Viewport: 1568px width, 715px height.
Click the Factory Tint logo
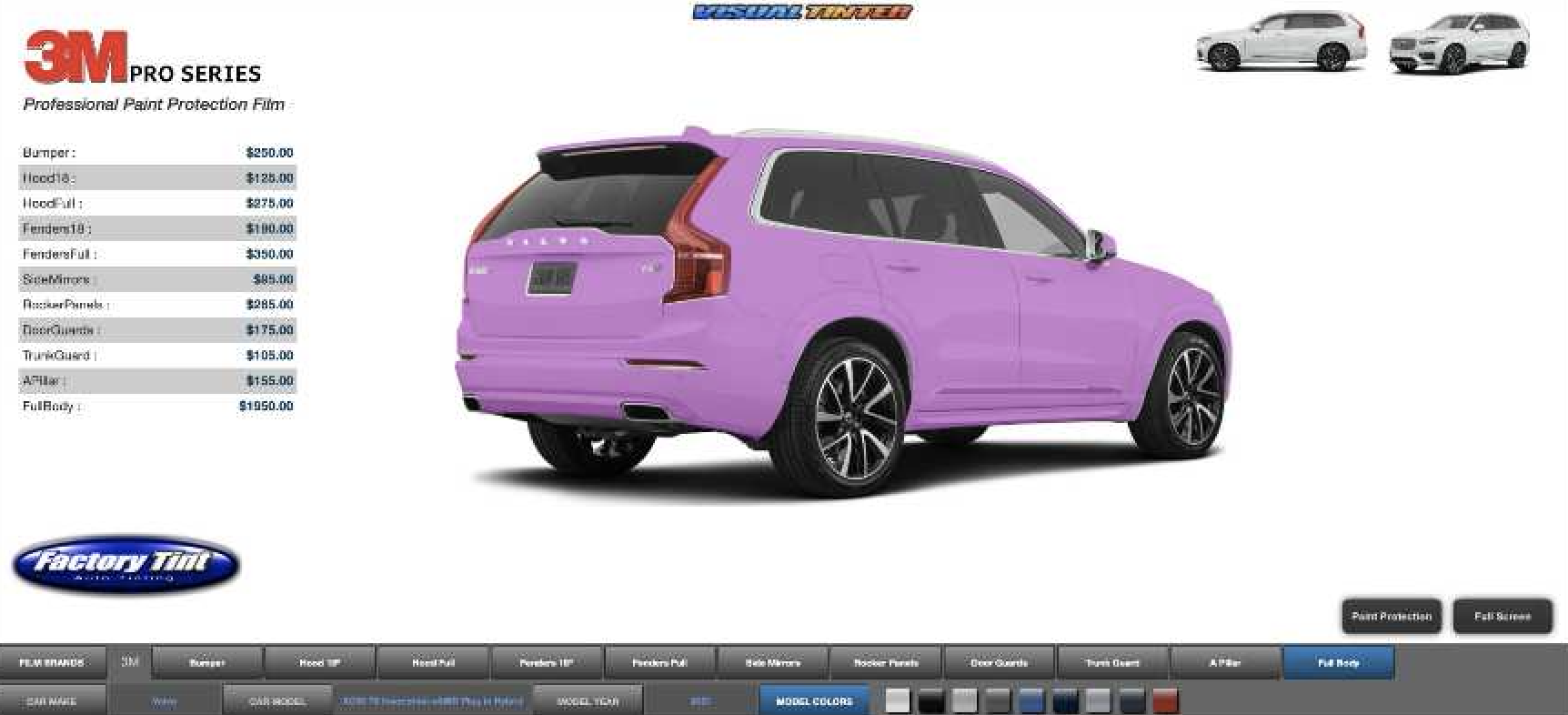coord(126,564)
